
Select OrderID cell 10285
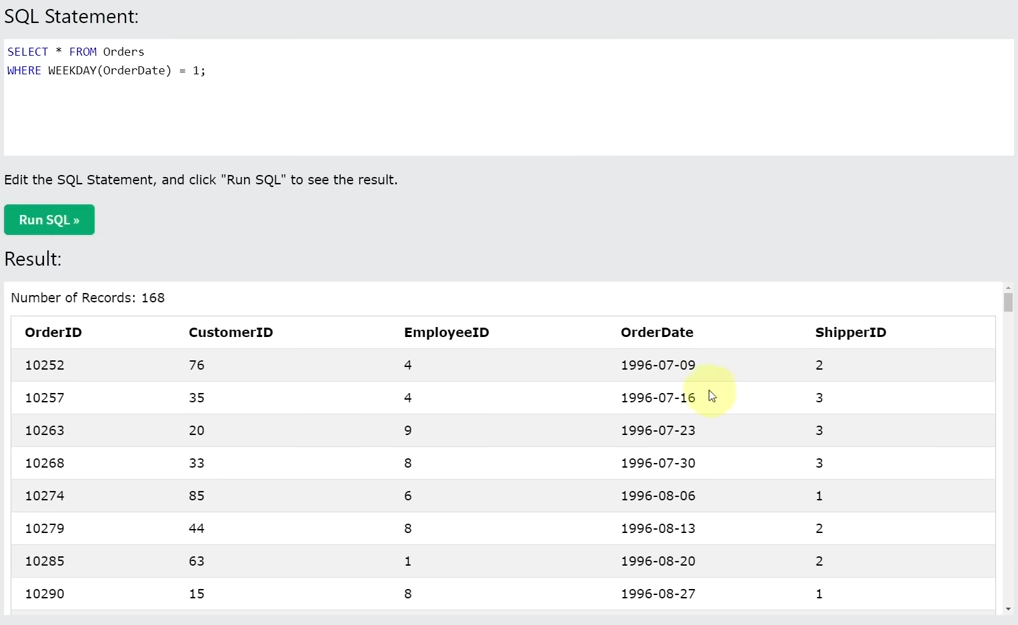[45, 561]
